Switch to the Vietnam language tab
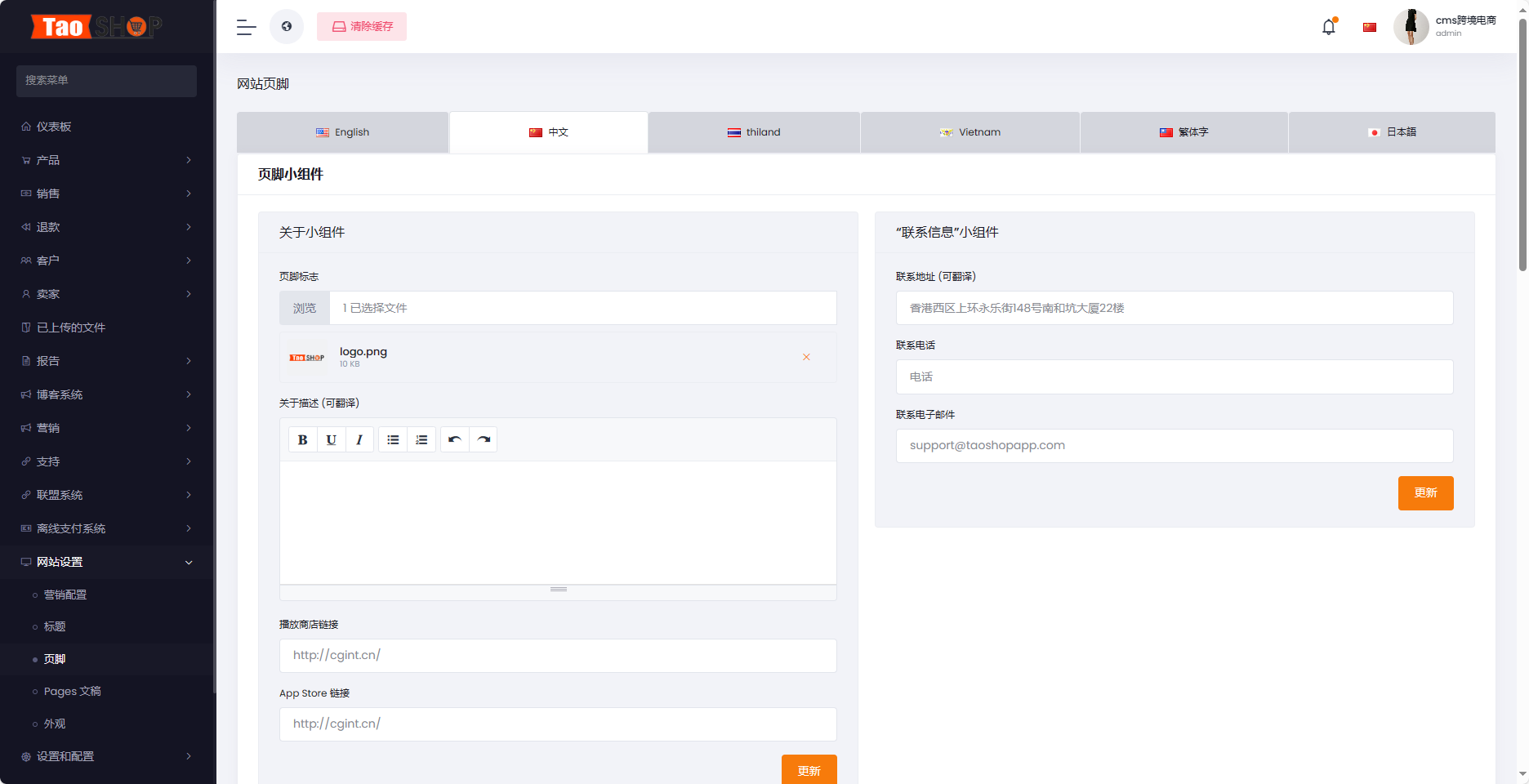This screenshot has width=1529, height=784. (x=970, y=132)
